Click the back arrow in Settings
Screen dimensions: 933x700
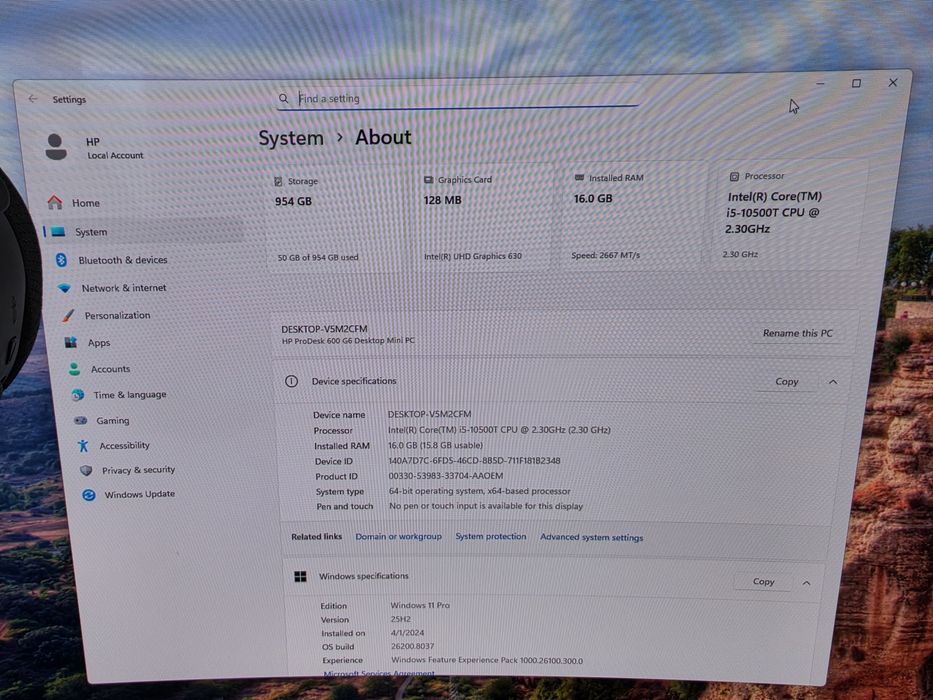click(x=33, y=99)
